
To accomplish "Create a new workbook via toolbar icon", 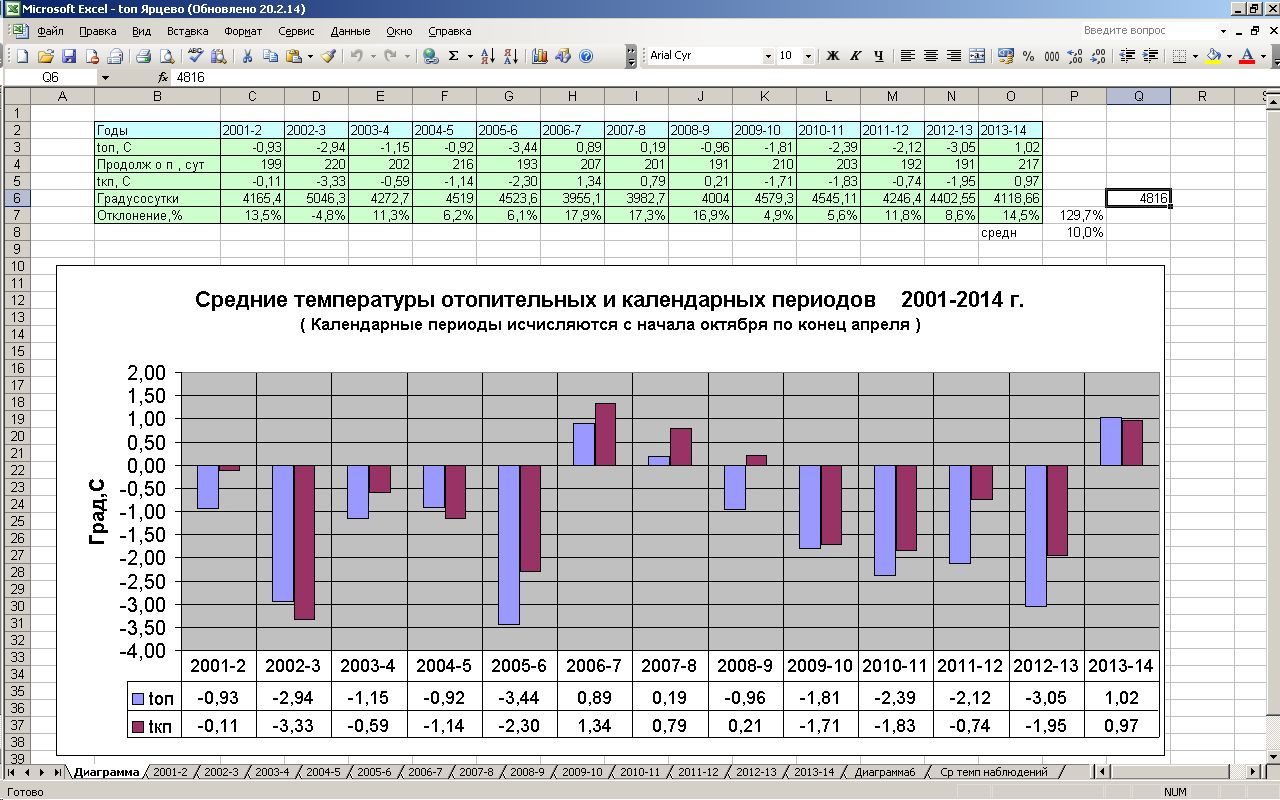I will 21,56.
